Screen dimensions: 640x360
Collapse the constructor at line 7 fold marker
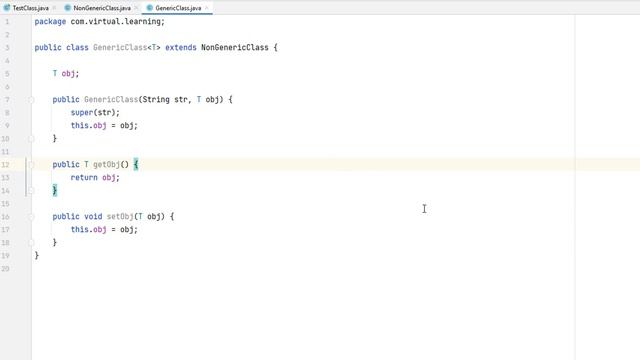[x=31, y=100]
